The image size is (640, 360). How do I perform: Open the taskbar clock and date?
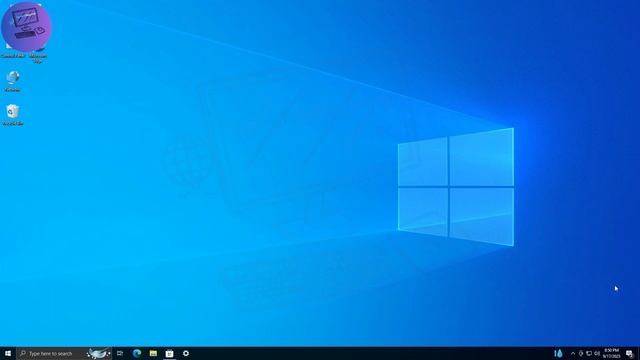point(611,353)
